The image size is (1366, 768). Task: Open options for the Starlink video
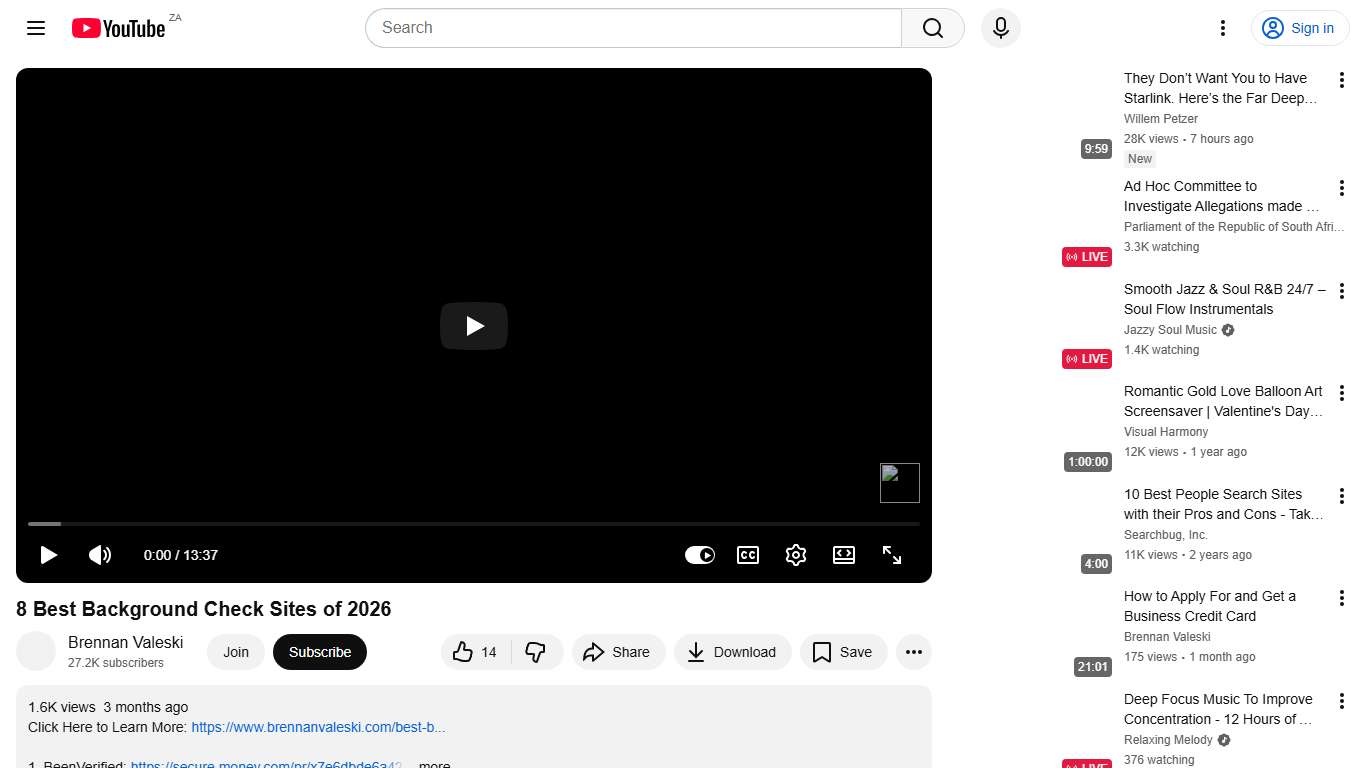pyautogui.click(x=1342, y=79)
